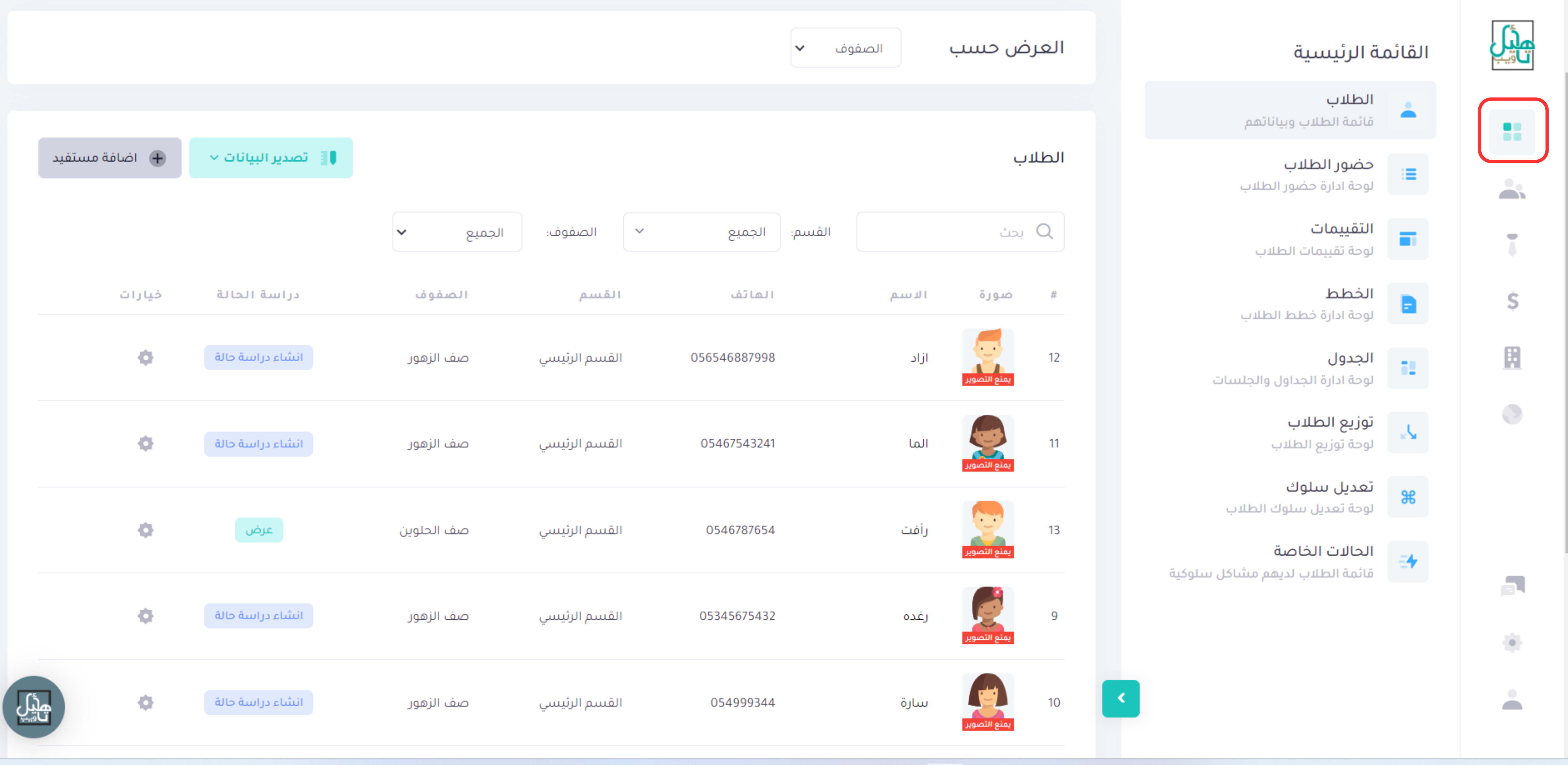Open the chat messages icon in right rail
Image resolution: width=1568 pixels, height=765 pixels.
[x=1513, y=586]
